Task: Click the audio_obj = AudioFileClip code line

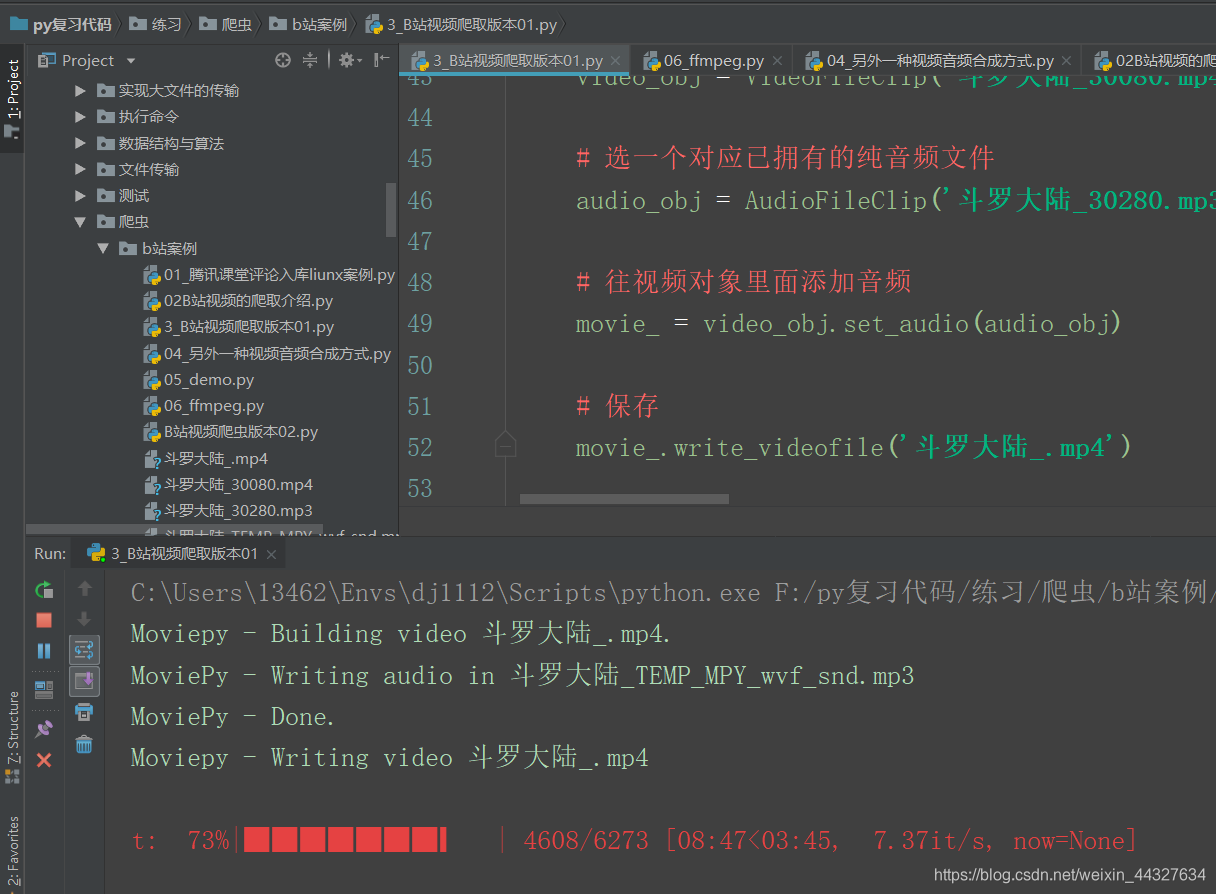Action: (x=895, y=200)
